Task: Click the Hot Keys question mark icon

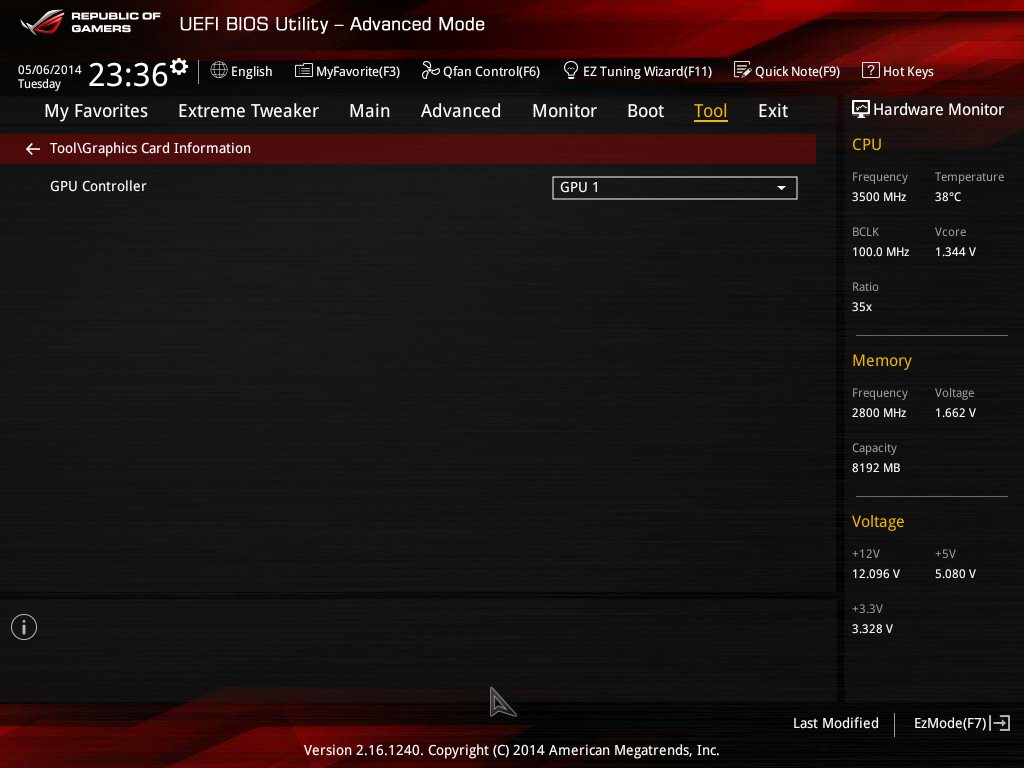Action: point(871,70)
